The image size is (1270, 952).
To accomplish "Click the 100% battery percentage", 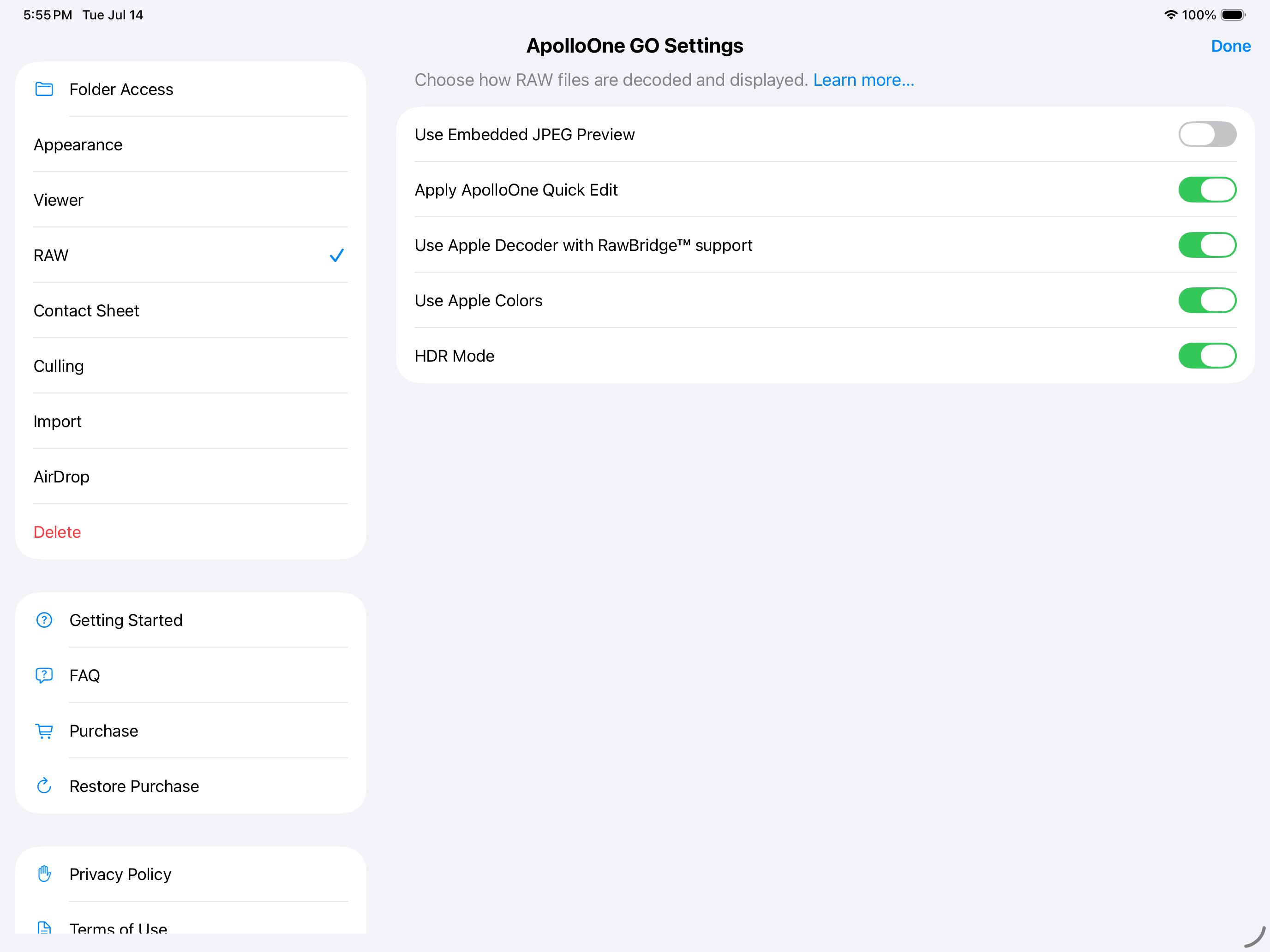I will click(x=1199, y=15).
